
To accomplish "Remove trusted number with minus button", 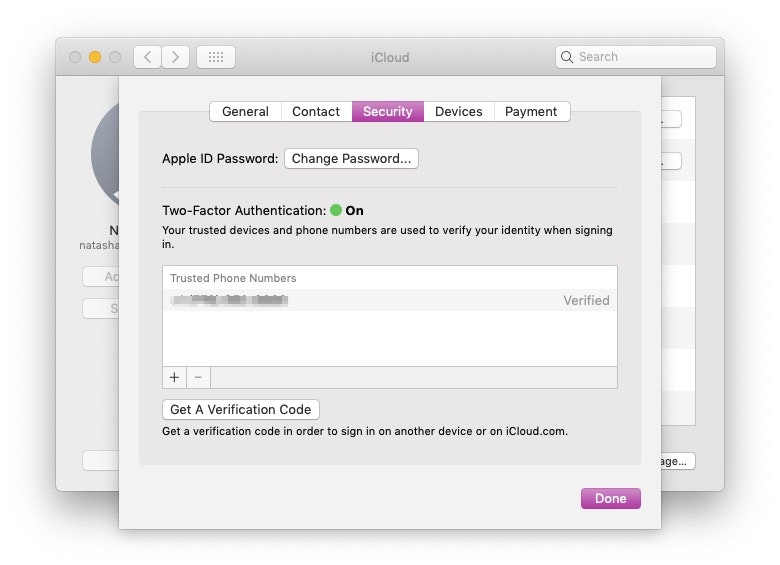I will click(198, 377).
